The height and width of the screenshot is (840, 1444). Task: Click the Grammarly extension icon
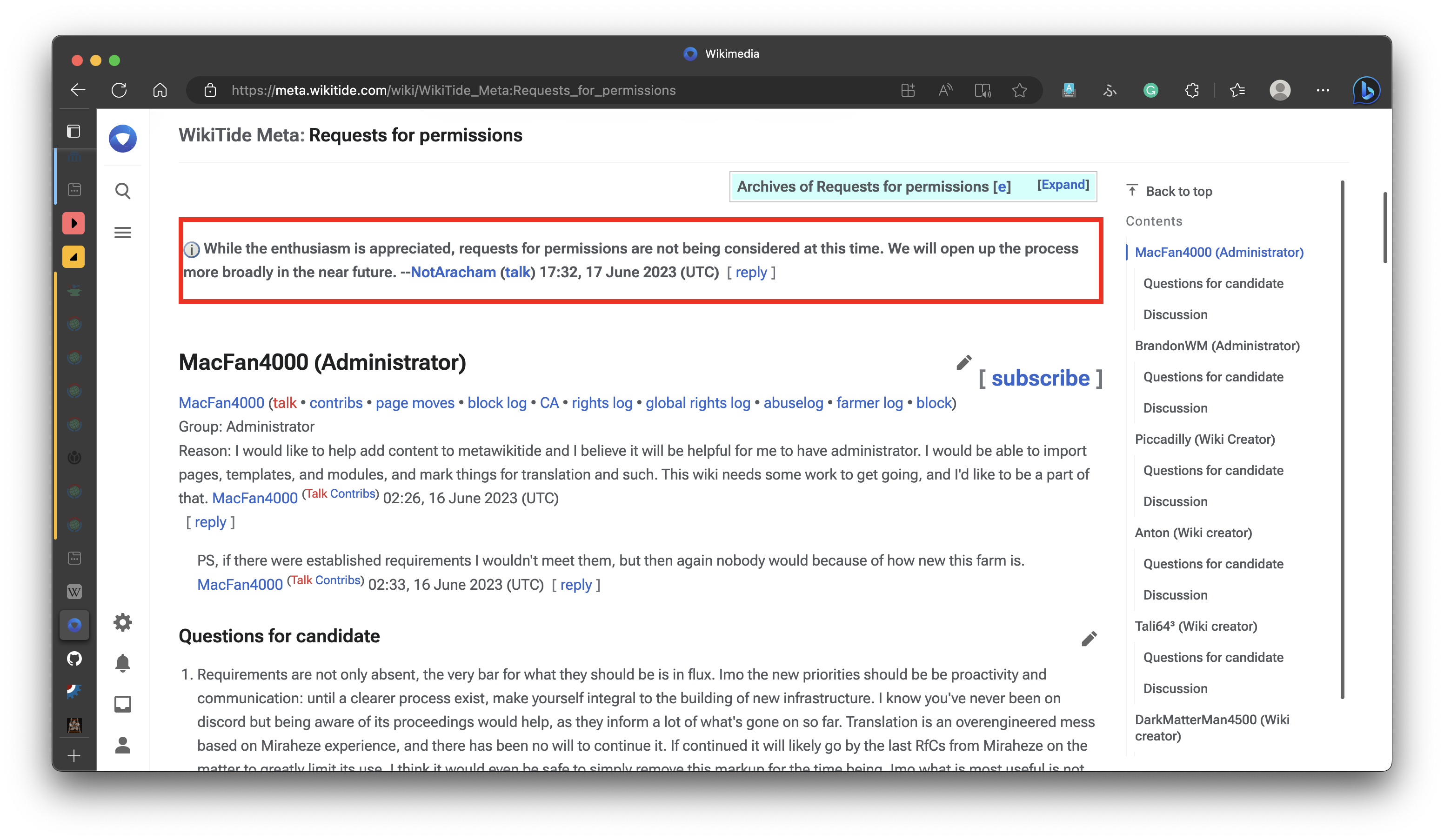click(1150, 90)
